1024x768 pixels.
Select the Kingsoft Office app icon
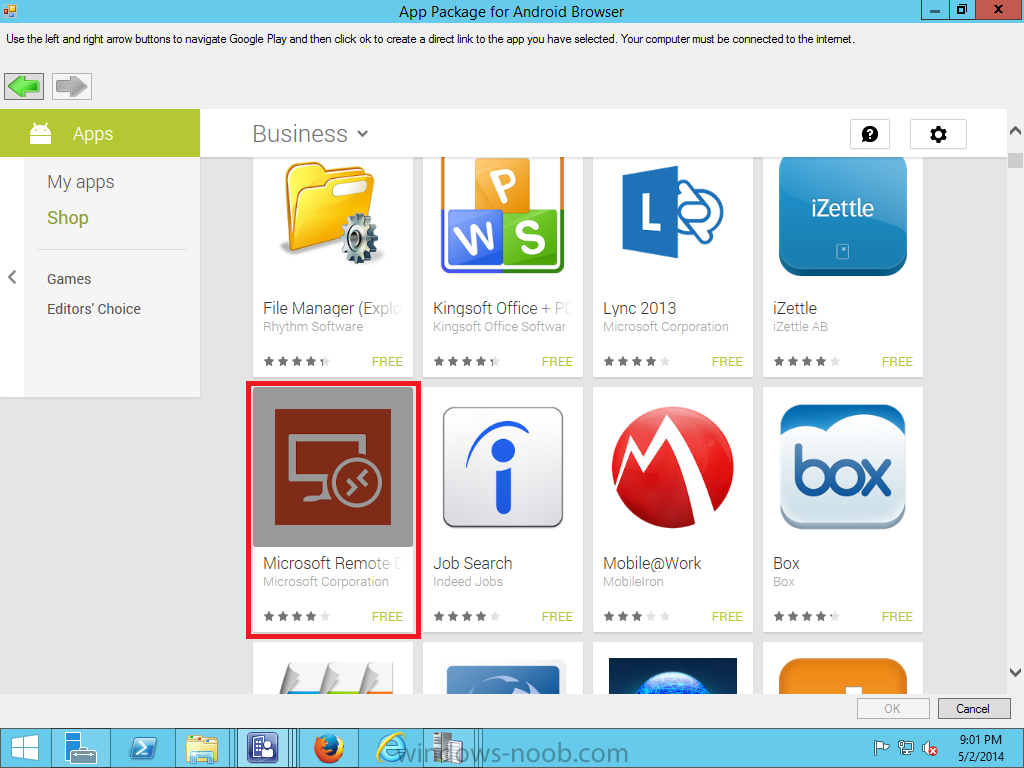[502, 216]
